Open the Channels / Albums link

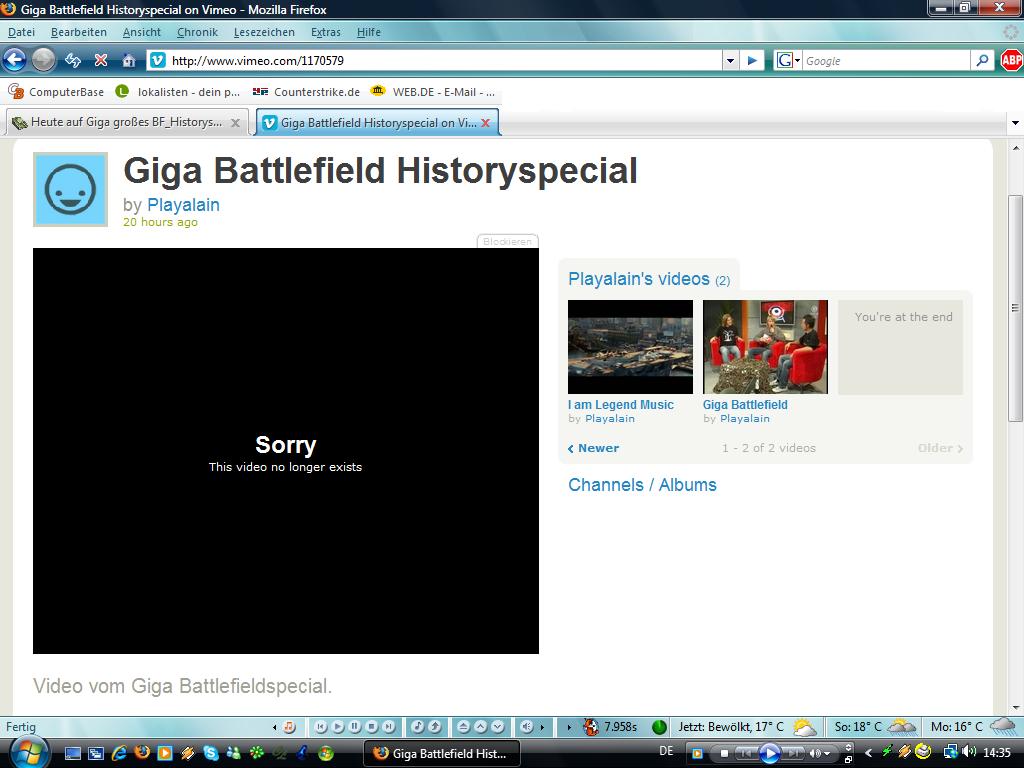tap(642, 485)
